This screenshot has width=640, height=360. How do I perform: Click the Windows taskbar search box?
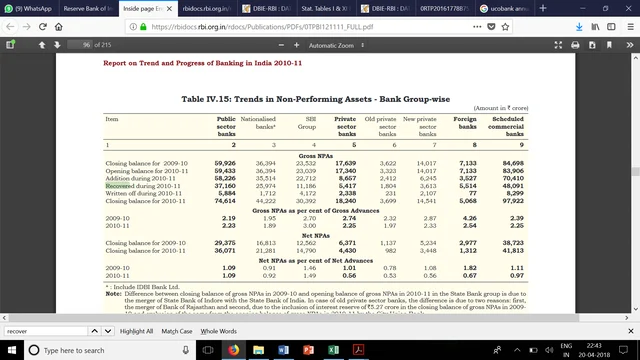point(110,350)
